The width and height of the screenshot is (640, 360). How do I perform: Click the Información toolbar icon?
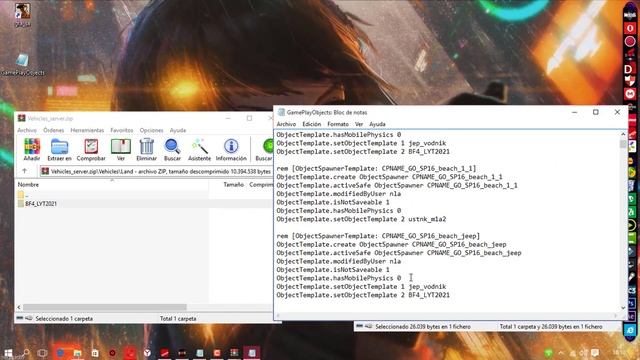tap(231, 146)
